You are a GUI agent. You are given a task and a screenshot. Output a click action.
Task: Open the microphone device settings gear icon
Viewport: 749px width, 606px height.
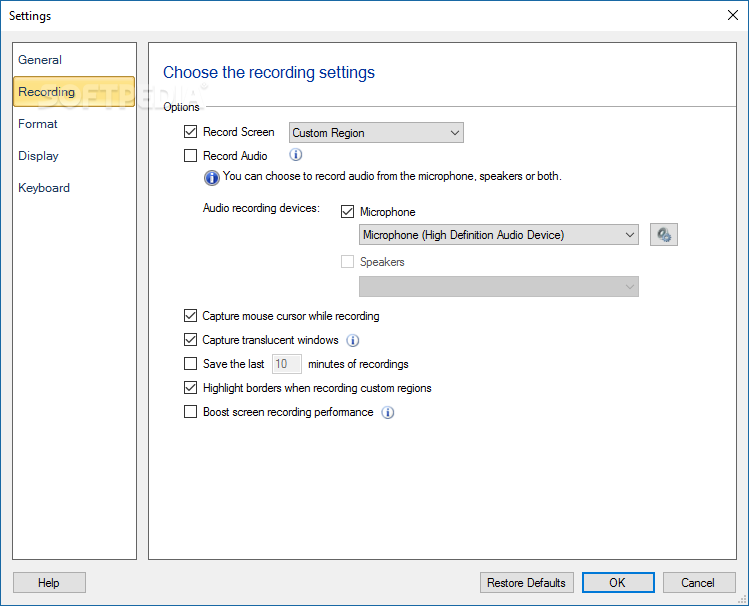663,234
